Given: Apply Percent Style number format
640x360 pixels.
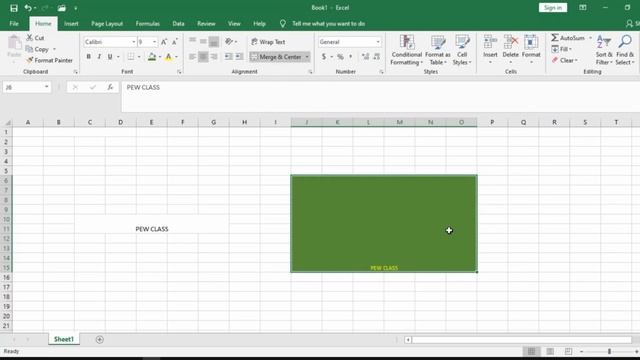Looking at the screenshot, I should point(340,57).
